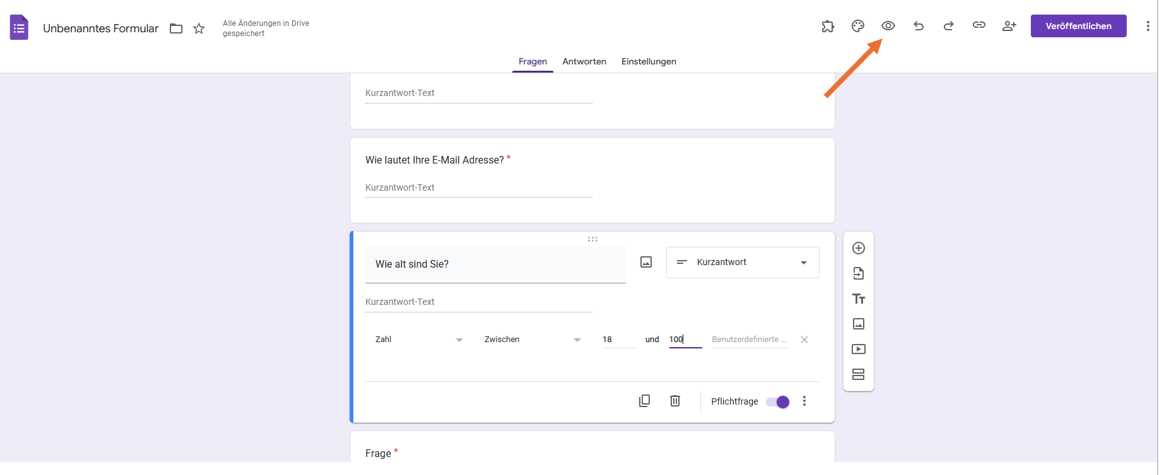Image resolution: width=1159 pixels, height=475 pixels.
Task: Click the custom error text field
Action: (749, 340)
